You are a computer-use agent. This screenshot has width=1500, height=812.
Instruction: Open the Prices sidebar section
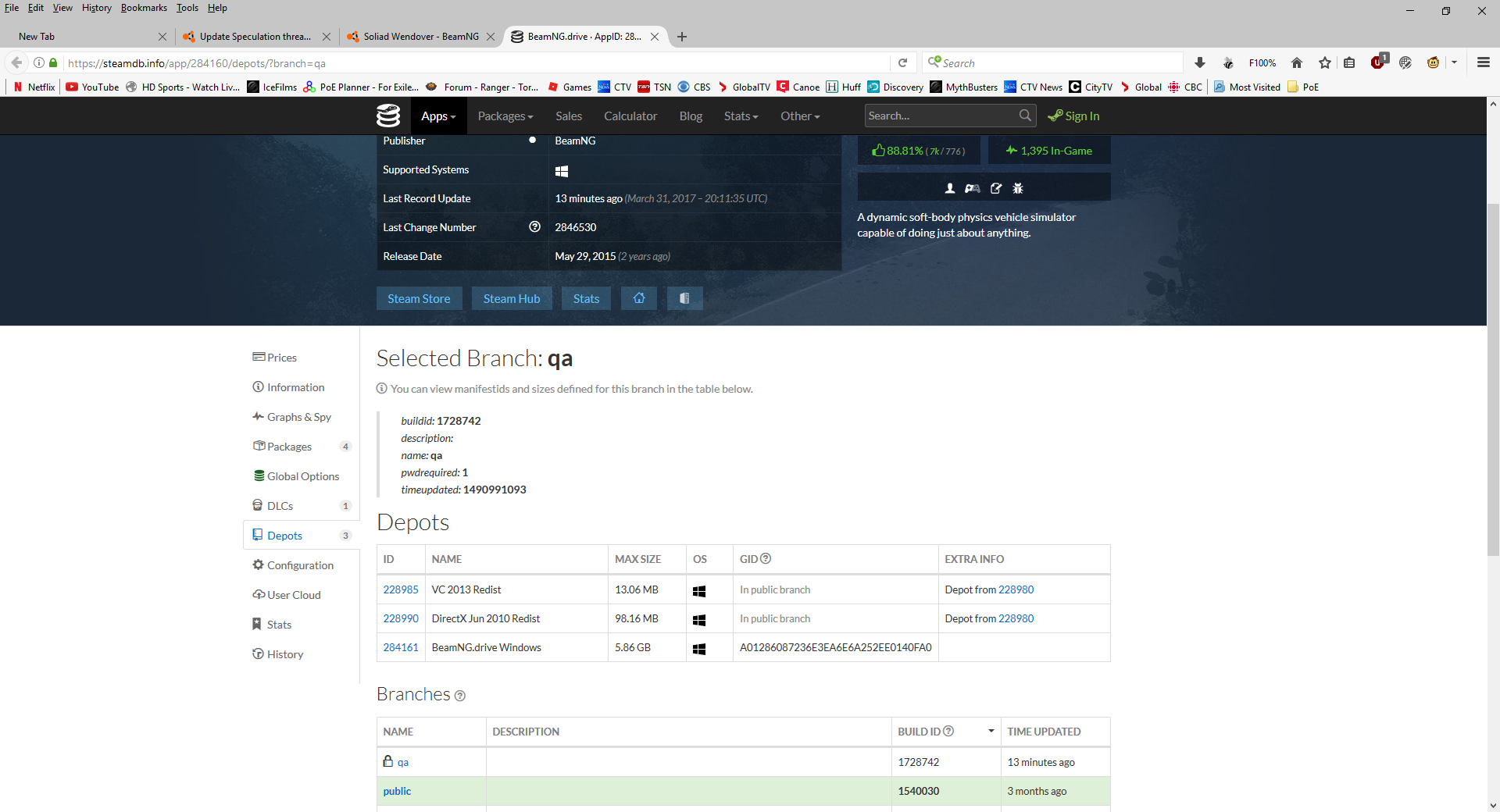(x=302, y=358)
